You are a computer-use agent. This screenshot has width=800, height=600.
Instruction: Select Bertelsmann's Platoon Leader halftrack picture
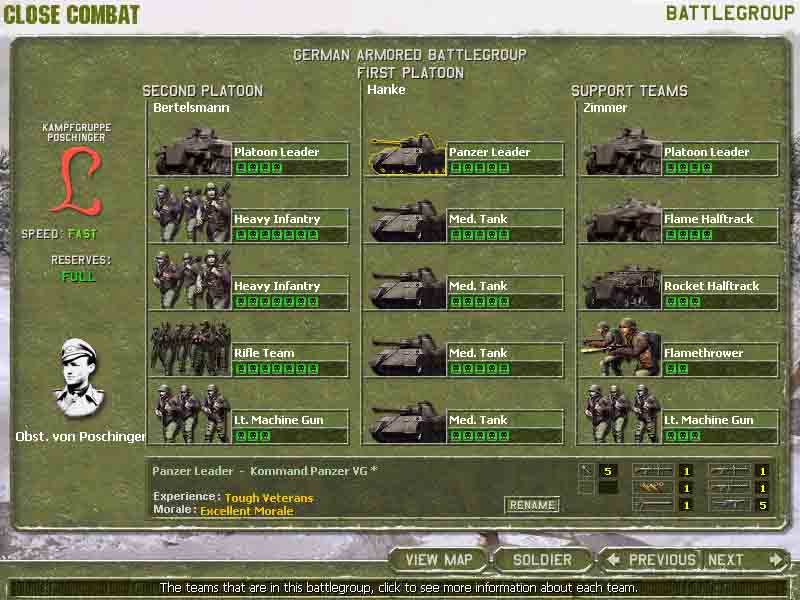(x=192, y=152)
